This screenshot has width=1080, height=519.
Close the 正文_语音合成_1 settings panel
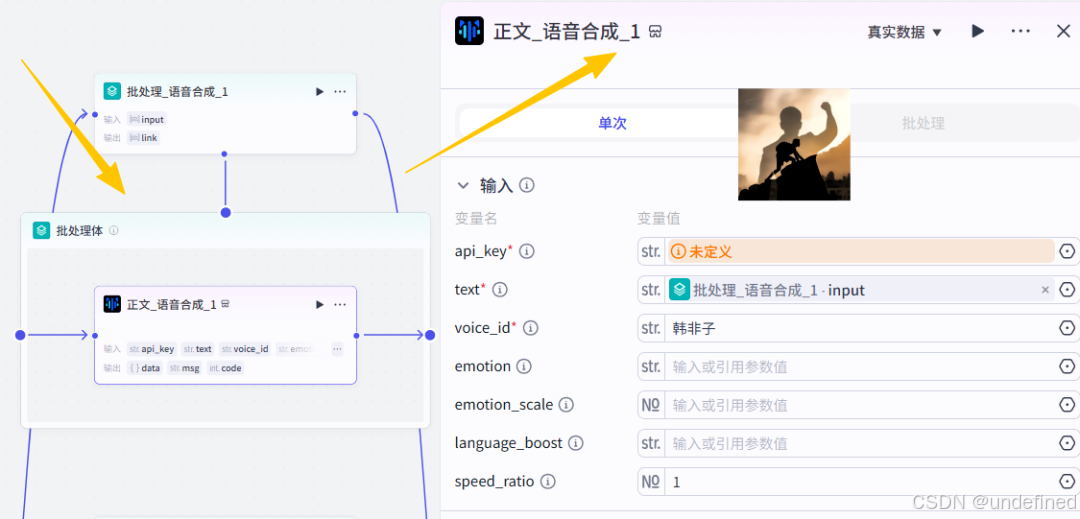(1063, 31)
